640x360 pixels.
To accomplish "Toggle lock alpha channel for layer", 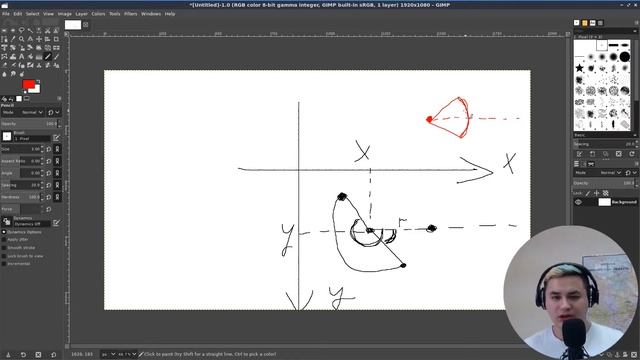I will [606, 193].
